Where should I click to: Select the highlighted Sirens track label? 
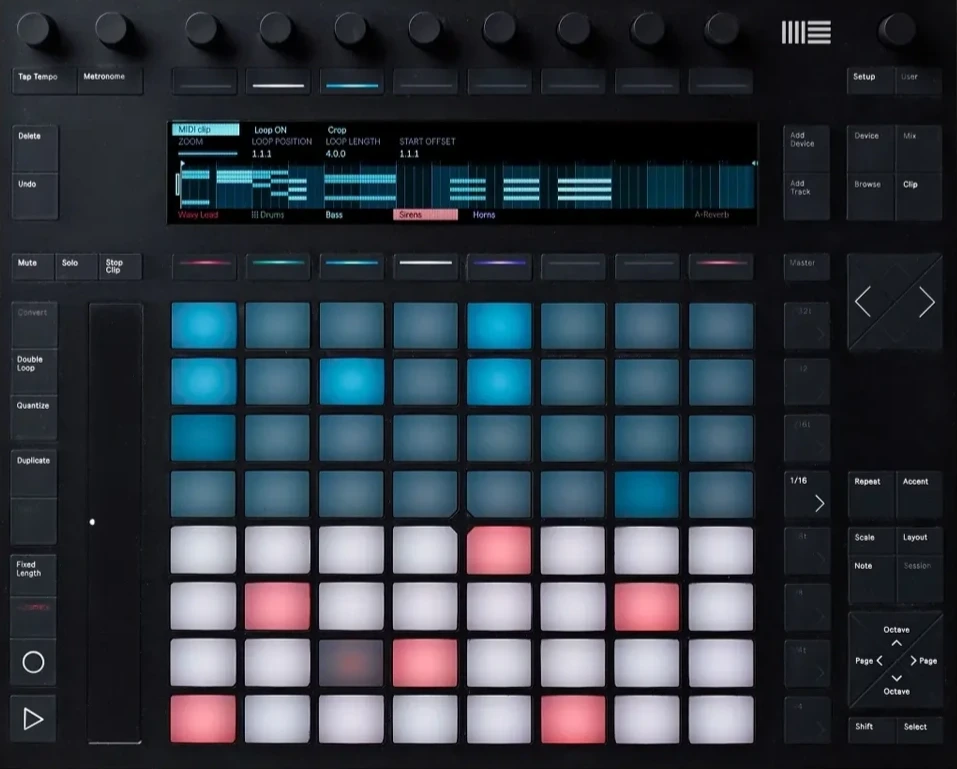[x=425, y=215]
